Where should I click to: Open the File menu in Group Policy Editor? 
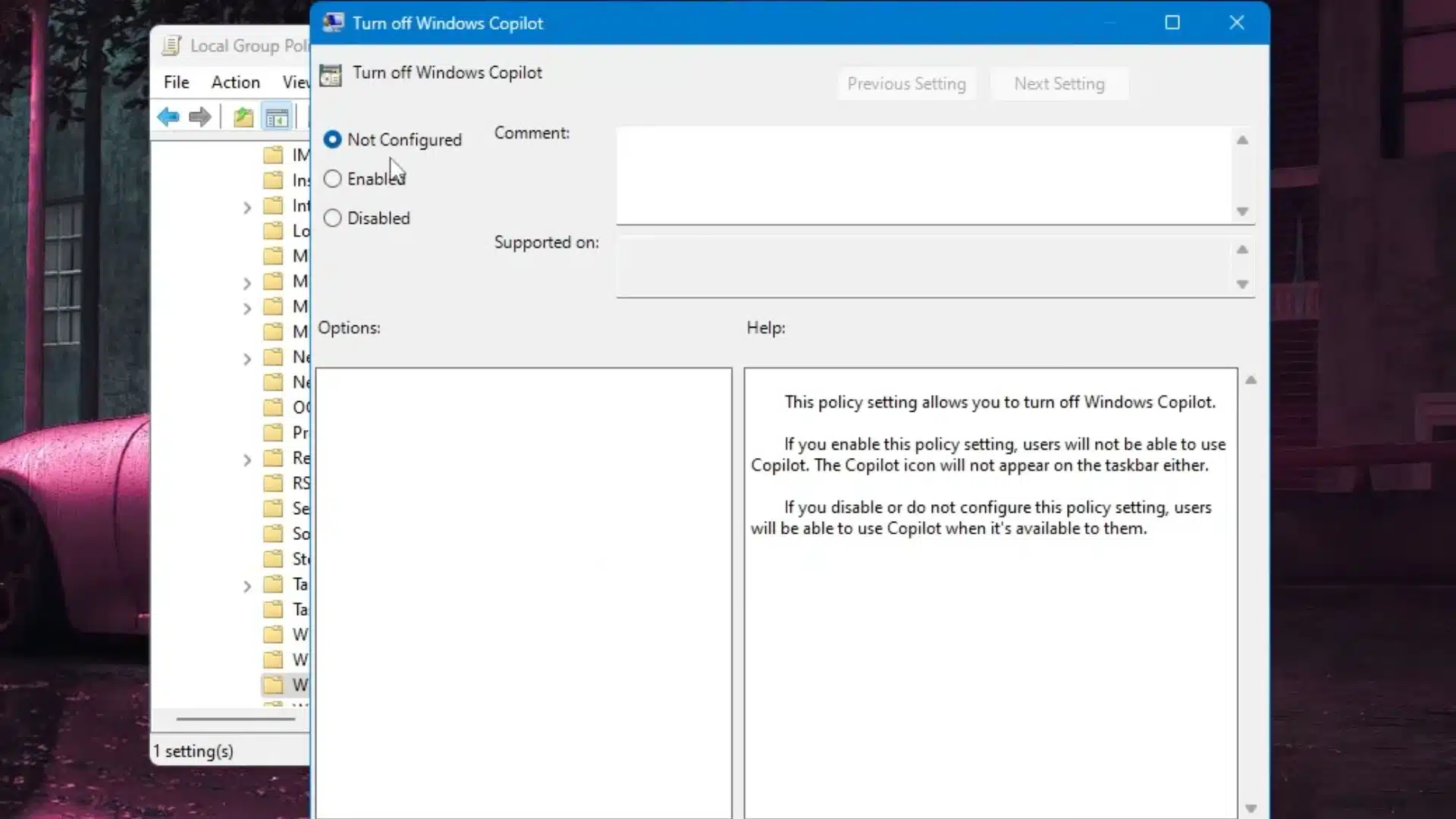(177, 82)
